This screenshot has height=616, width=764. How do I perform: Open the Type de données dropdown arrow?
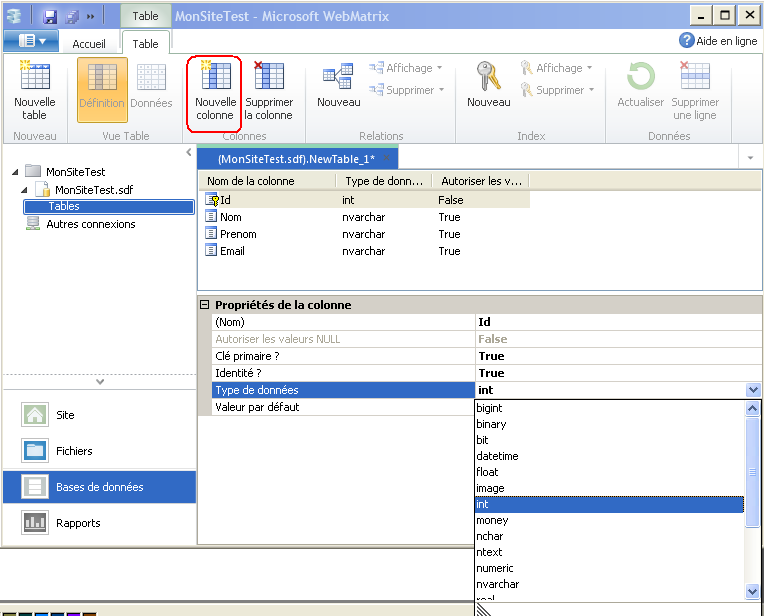tap(753, 390)
